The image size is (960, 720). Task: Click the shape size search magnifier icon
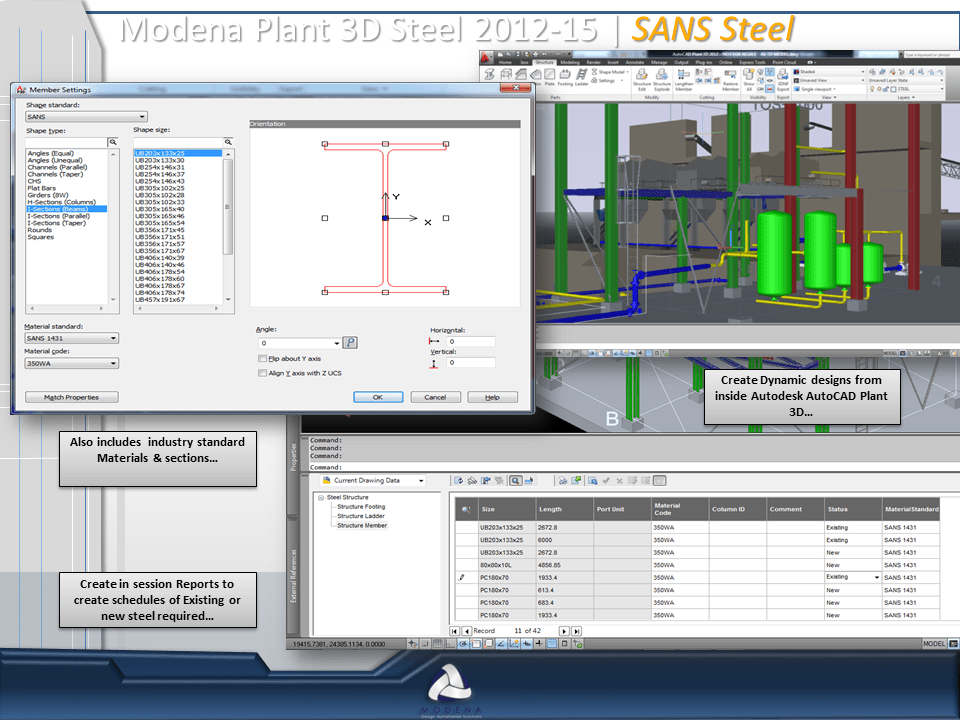coord(228,142)
